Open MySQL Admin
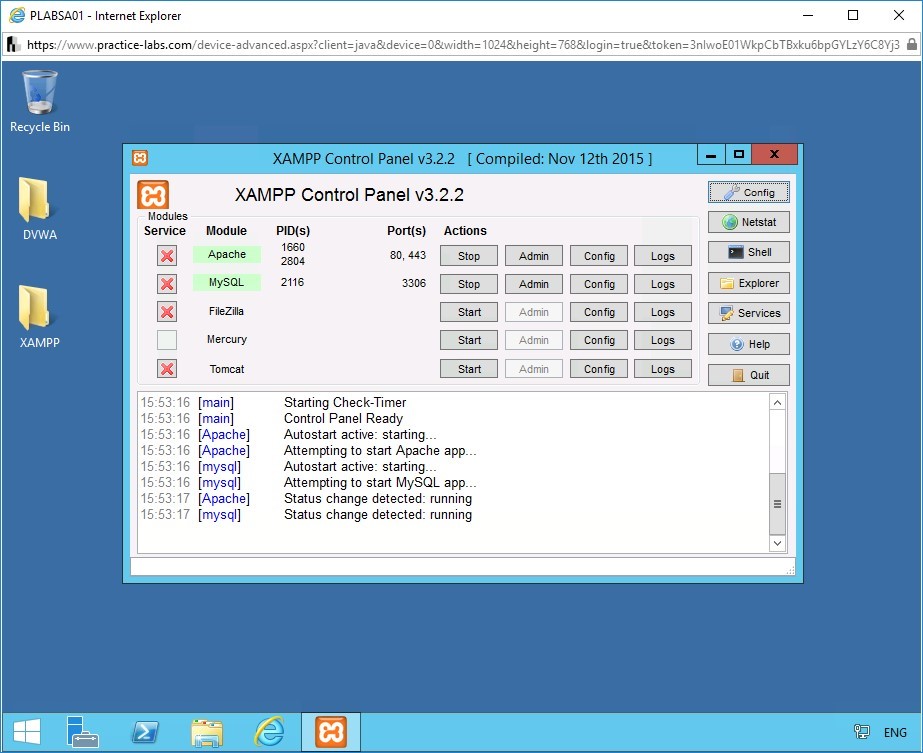 point(533,283)
